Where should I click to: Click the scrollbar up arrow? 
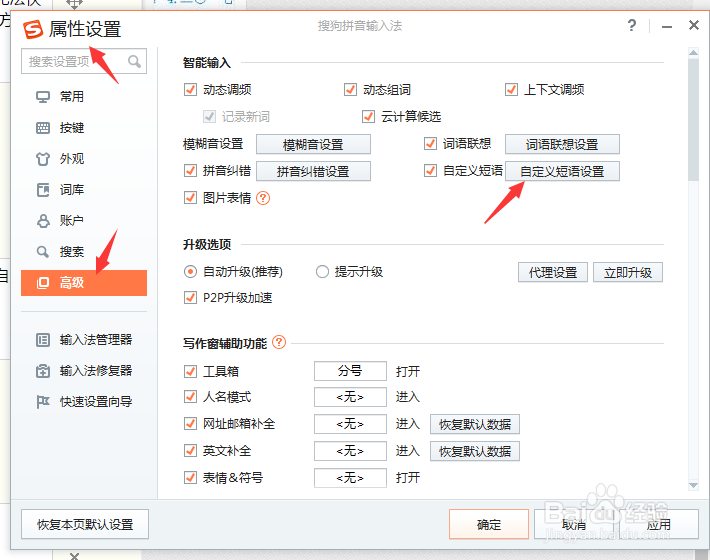[693, 53]
